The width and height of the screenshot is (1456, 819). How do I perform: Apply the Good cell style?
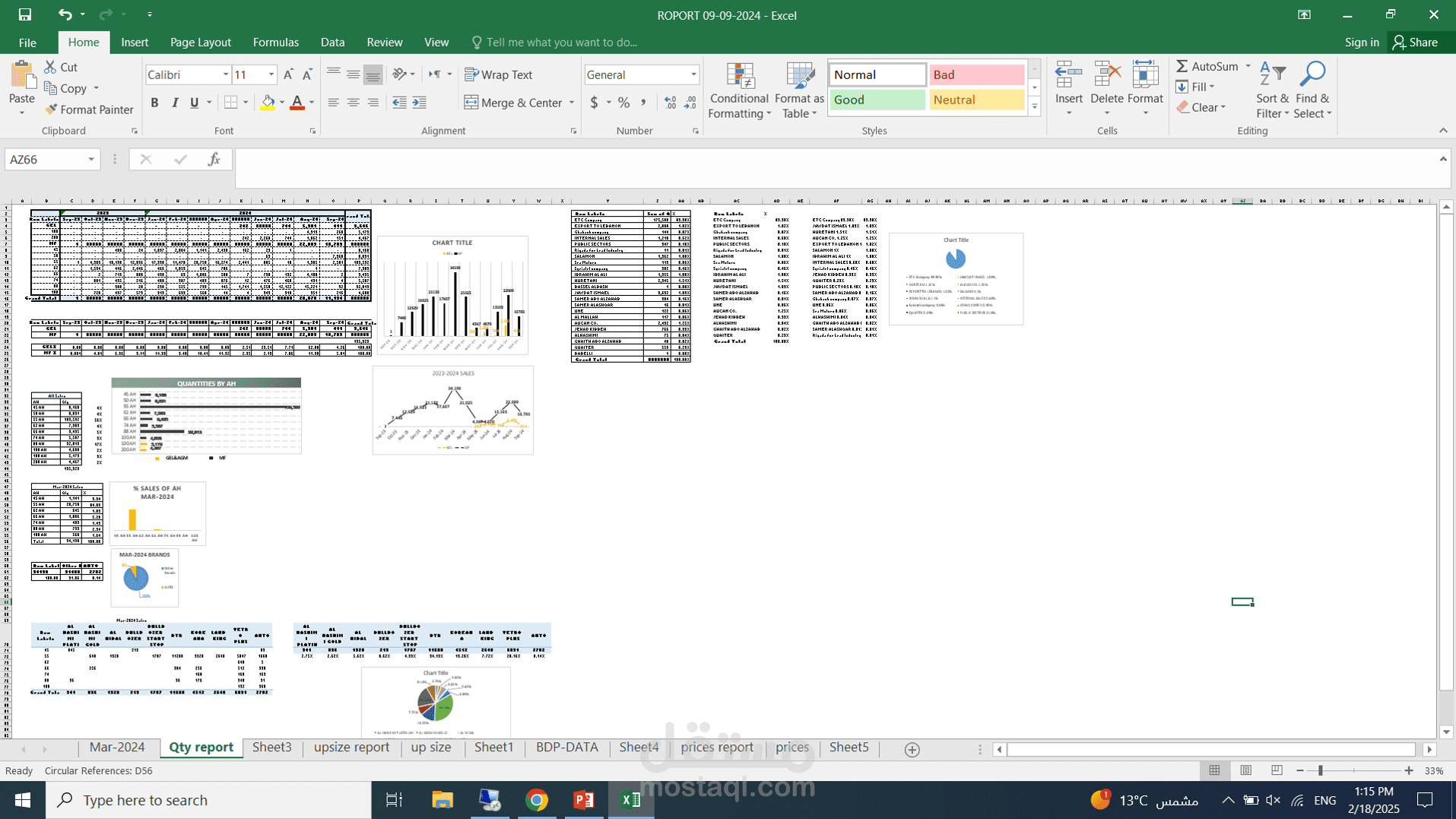click(x=877, y=100)
